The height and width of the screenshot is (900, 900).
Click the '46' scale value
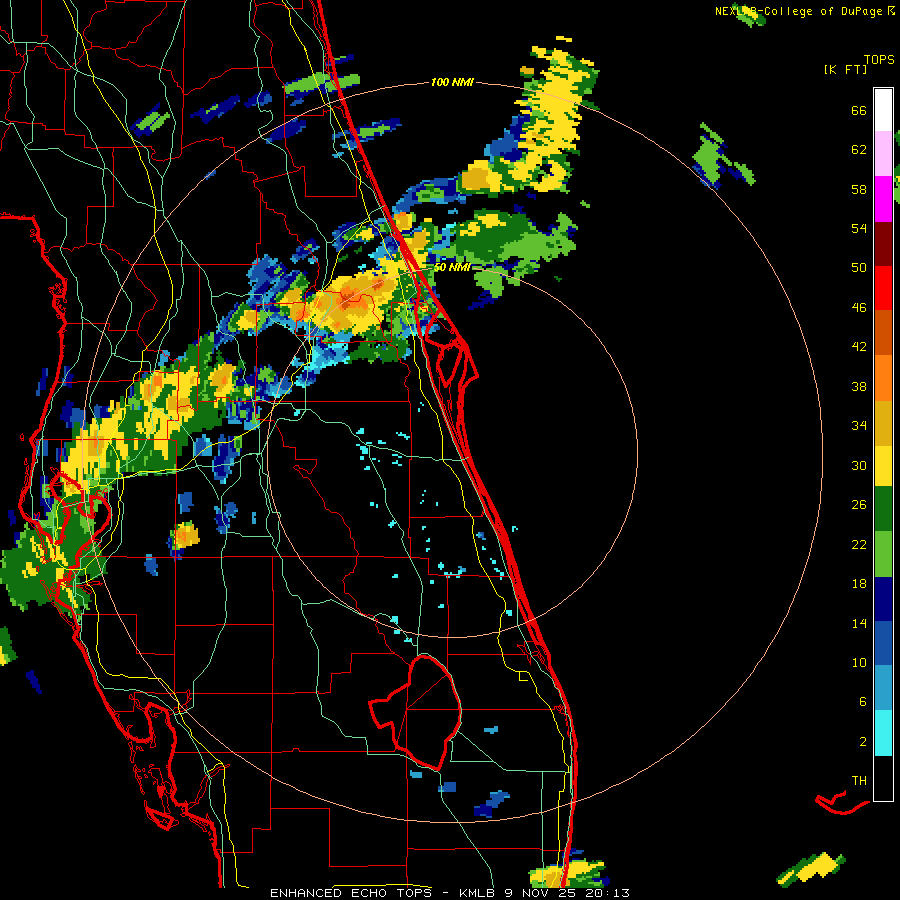[859, 308]
